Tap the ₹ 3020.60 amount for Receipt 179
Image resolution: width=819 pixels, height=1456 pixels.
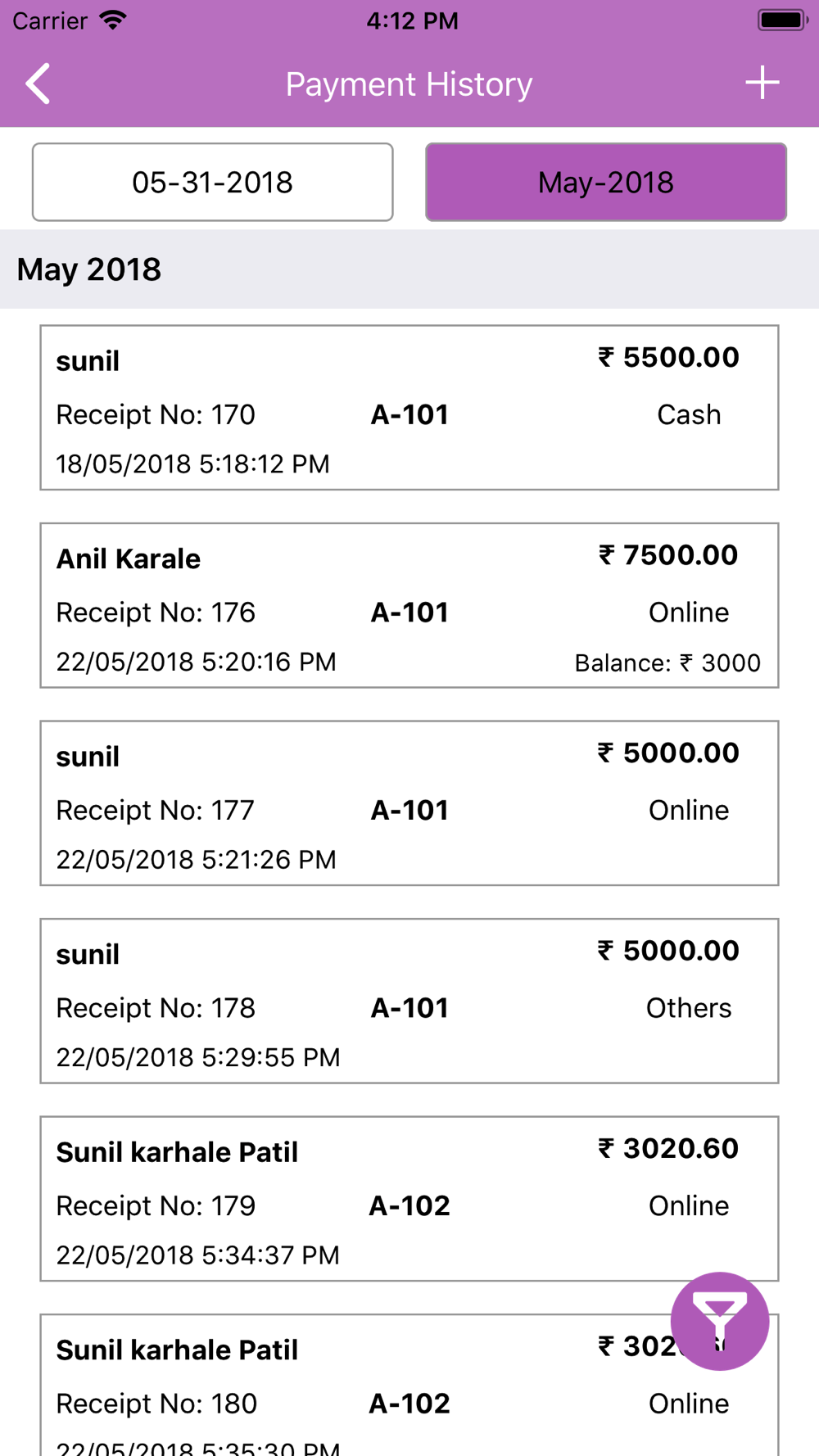pos(668,1149)
